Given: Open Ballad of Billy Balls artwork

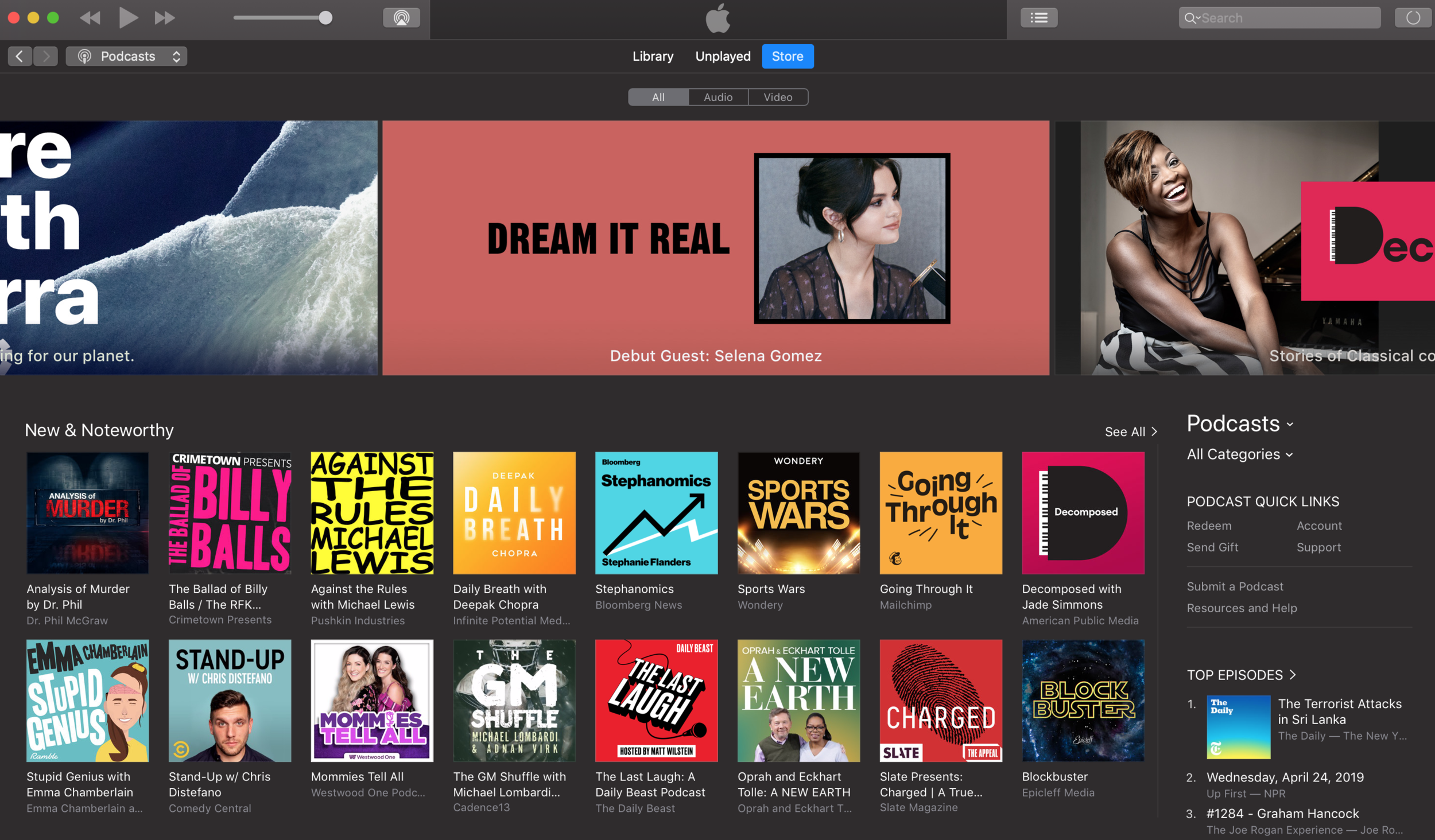Looking at the screenshot, I should tap(230, 512).
